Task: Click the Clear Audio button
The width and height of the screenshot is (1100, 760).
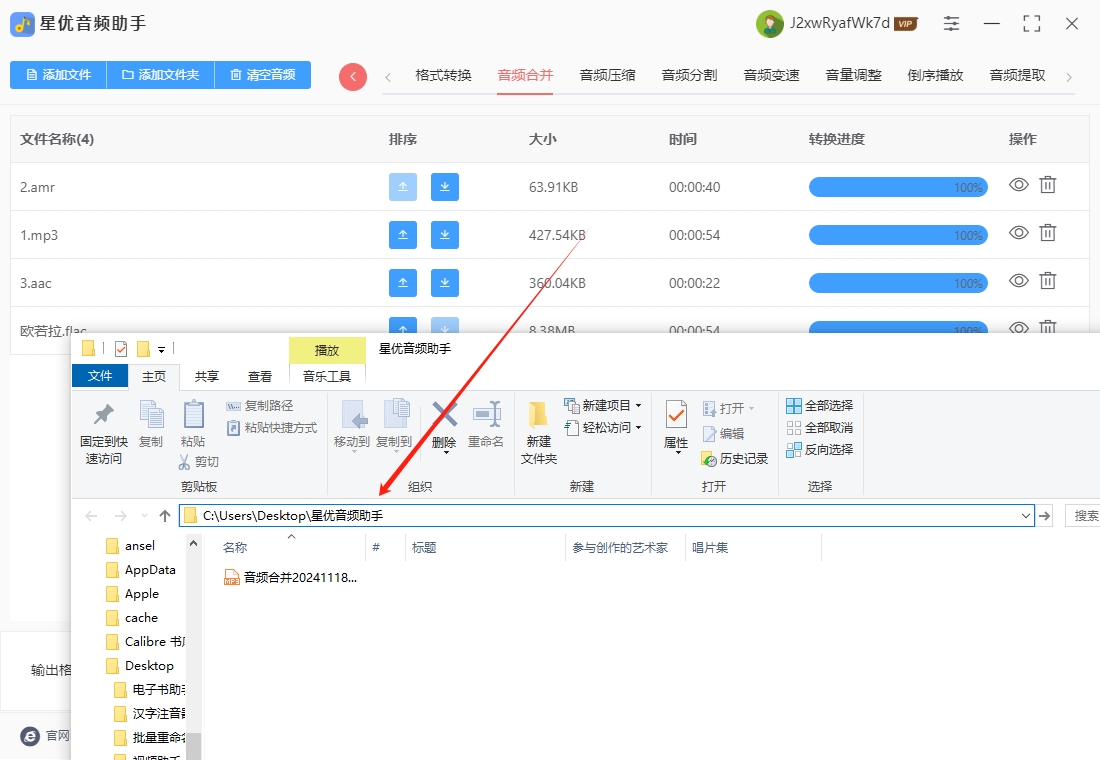Action: click(262, 75)
